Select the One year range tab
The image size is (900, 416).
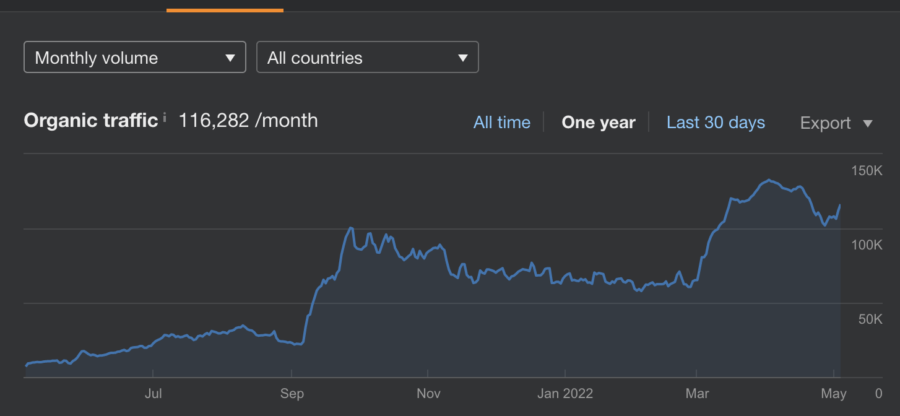coord(598,122)
